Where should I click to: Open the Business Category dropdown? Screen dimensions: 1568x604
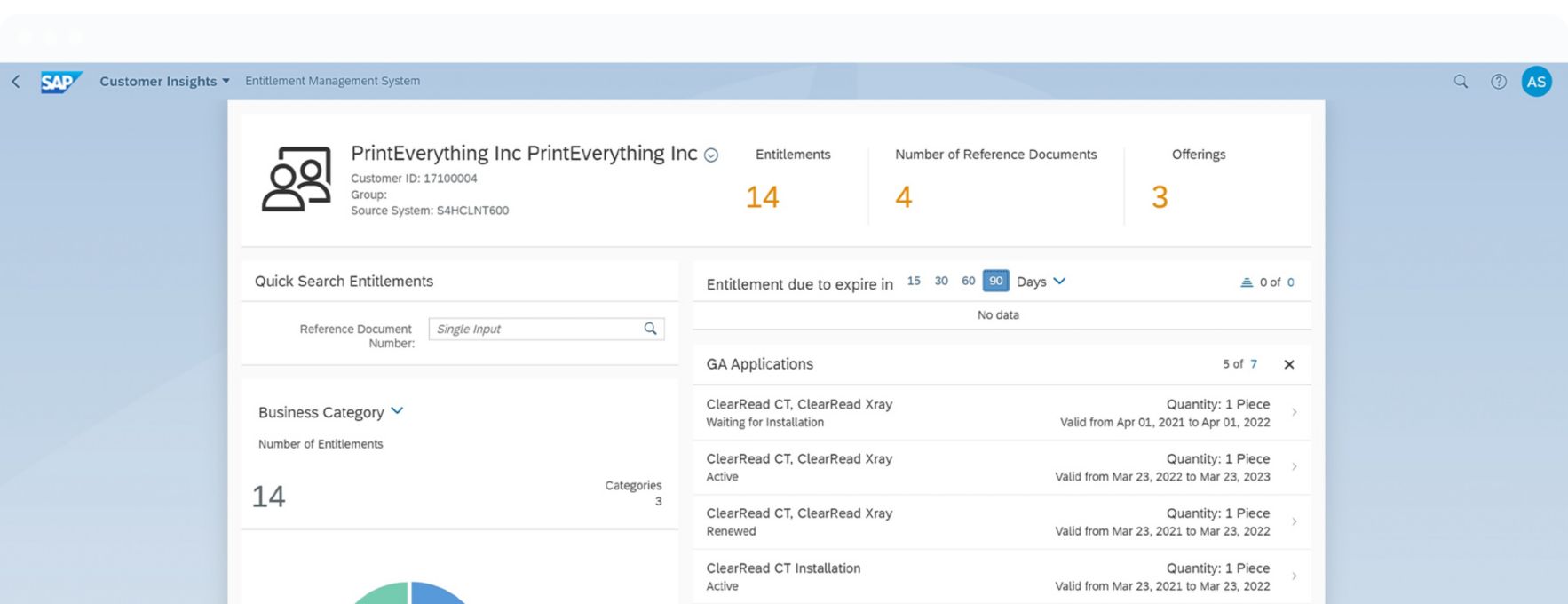tap(397, 411)
